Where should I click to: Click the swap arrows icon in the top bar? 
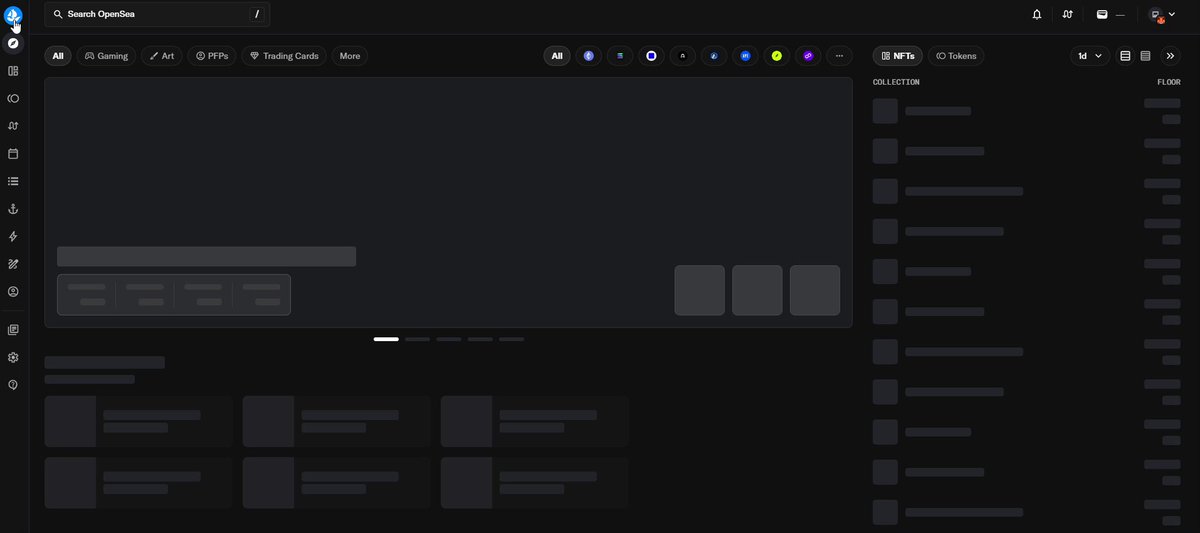1068,15
